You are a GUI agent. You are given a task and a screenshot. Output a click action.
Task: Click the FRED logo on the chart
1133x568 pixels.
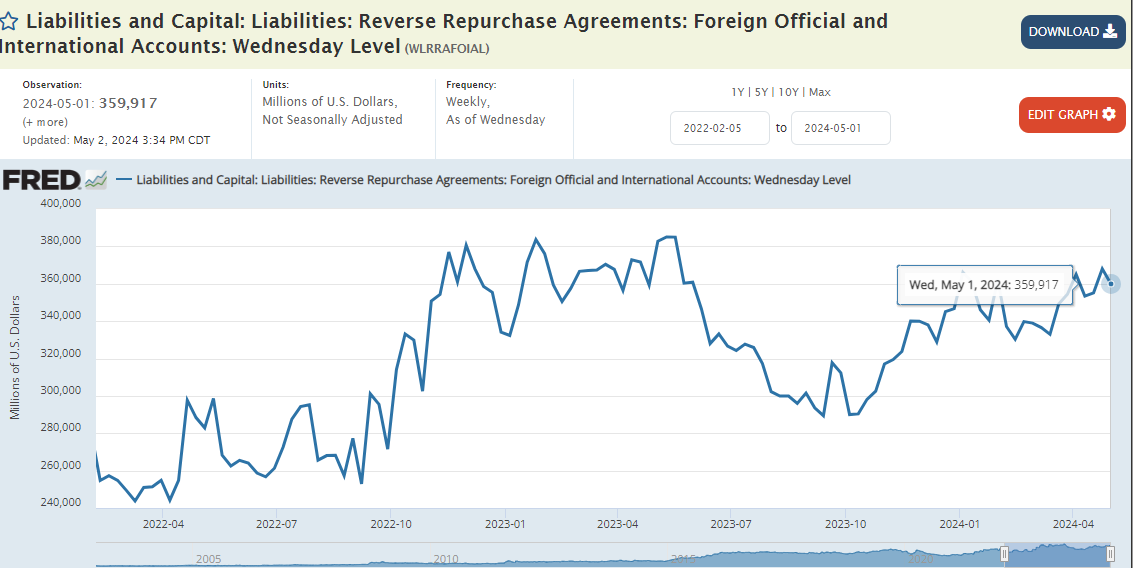(x=41, y=180)
